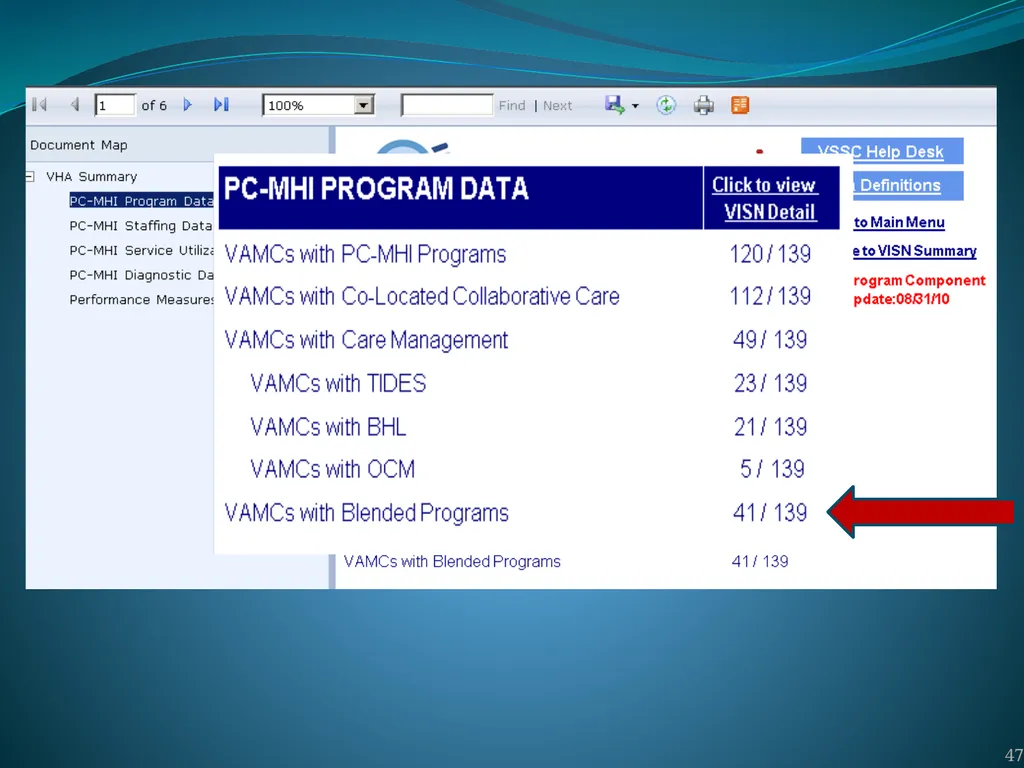
Task: Collapse the VHA Summary tree node
Action: (30, 176)
